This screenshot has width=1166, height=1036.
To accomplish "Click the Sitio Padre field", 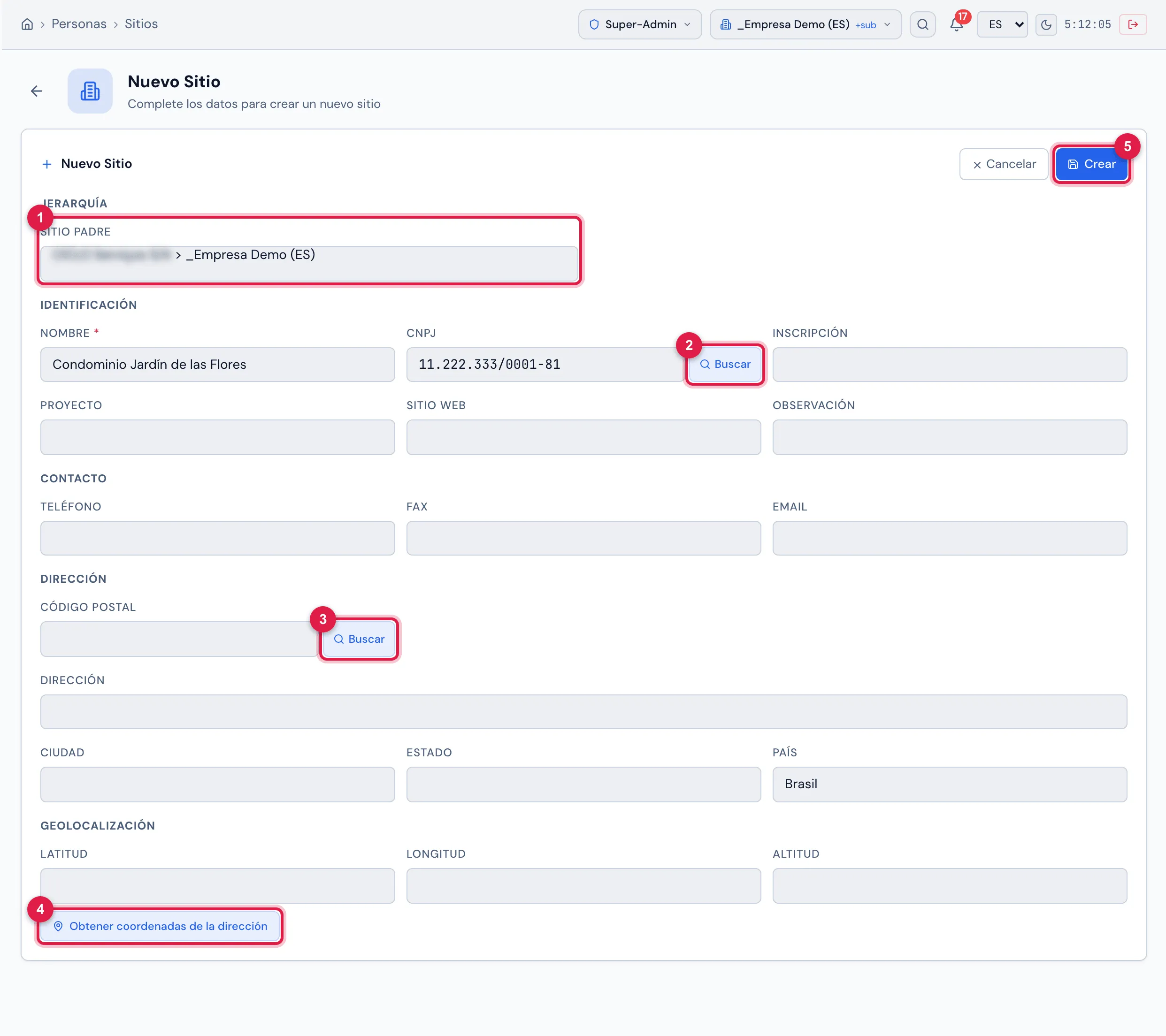I will 309,264.
